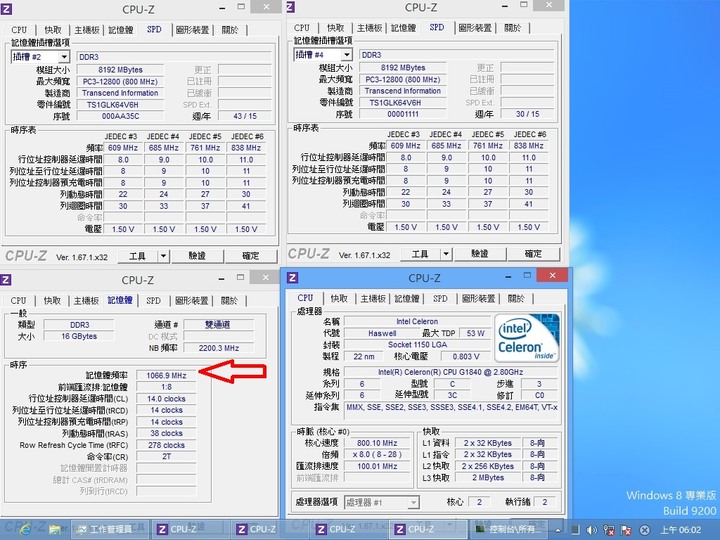Screen dimensions: 720x540
Task: Click the week/year value 43 / 15
Action: [245, 116]
